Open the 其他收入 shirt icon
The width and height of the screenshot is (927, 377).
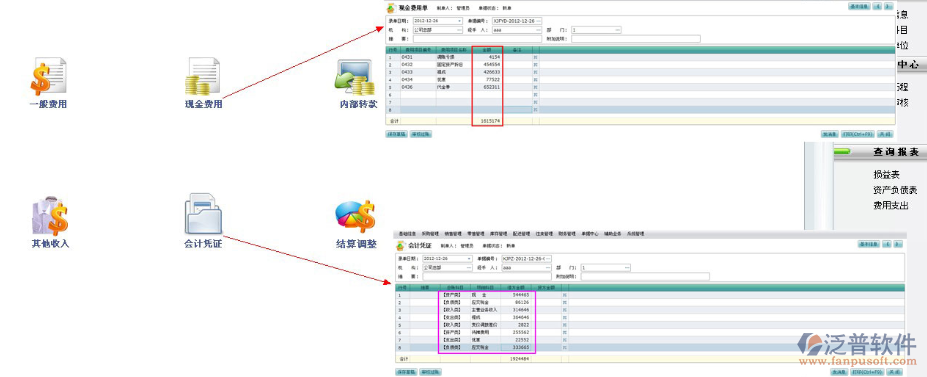[50, 217]
